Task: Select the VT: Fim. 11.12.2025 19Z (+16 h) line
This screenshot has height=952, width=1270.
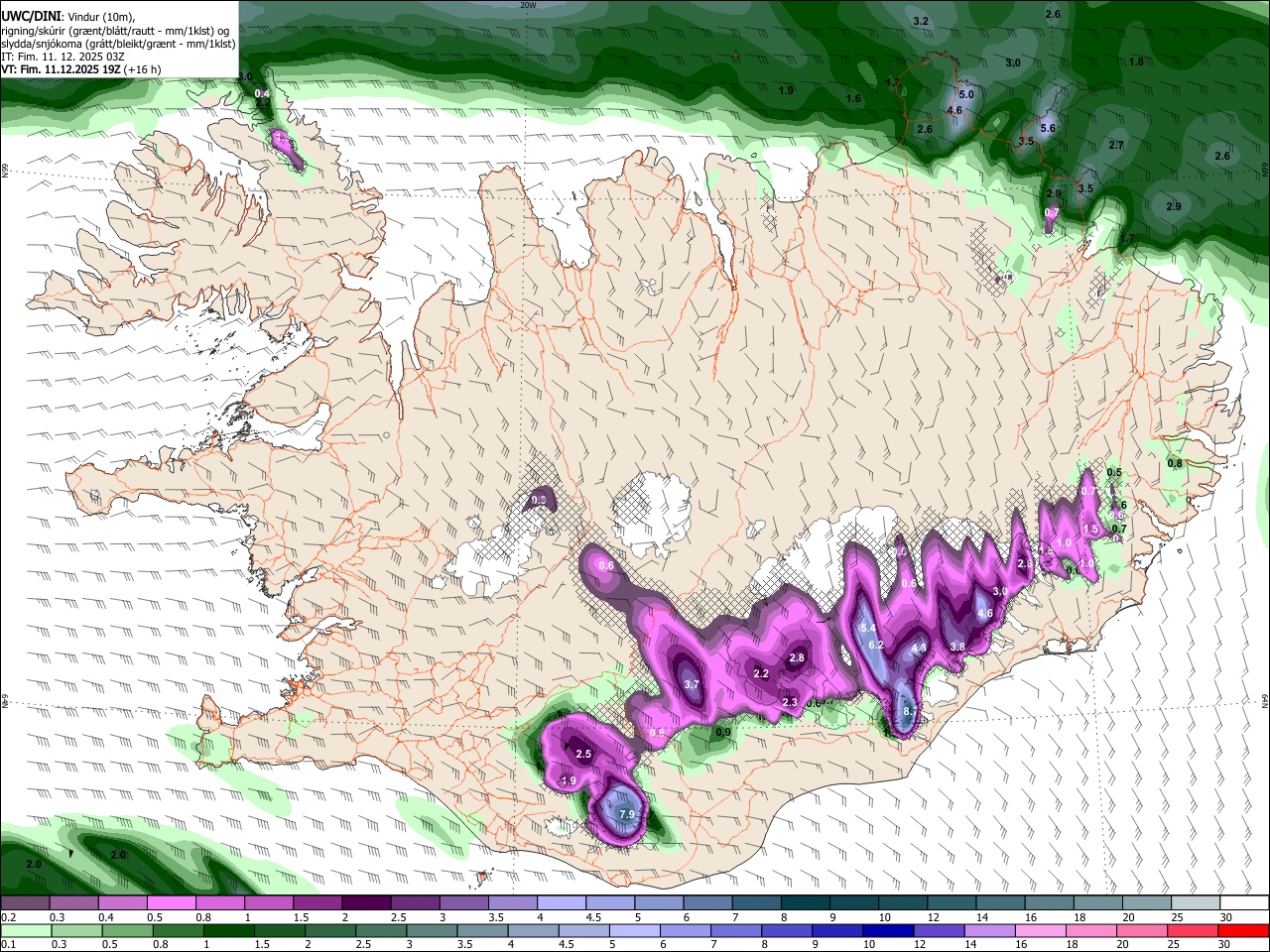Action: pyautogui.click(x=81, y=69)
